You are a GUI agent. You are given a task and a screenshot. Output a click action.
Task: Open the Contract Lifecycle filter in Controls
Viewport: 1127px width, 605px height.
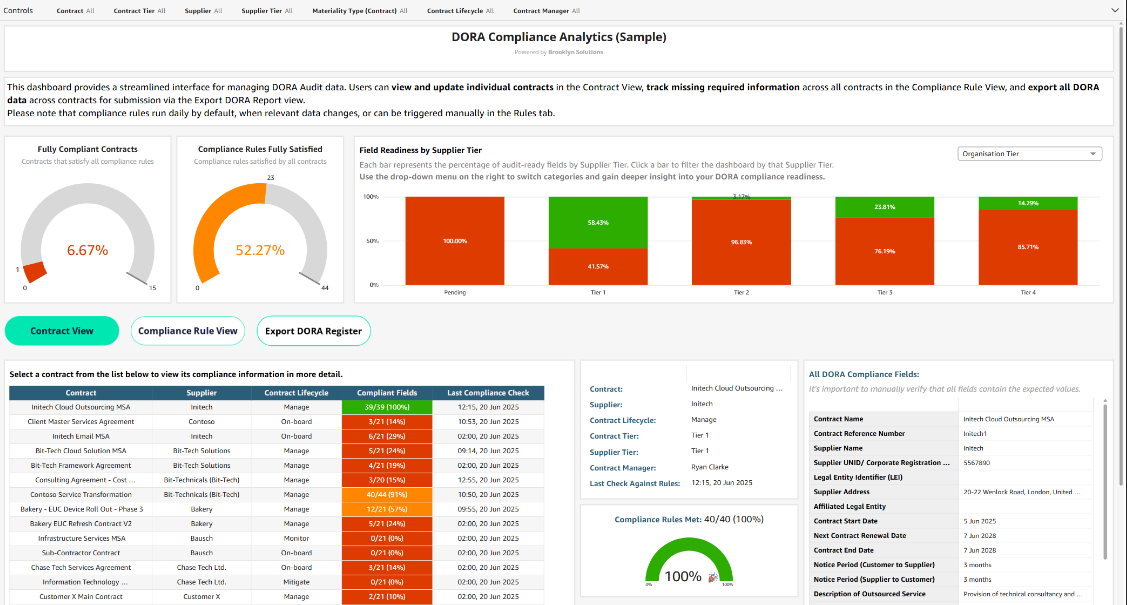pyautogui.click(x=460, y=10)
